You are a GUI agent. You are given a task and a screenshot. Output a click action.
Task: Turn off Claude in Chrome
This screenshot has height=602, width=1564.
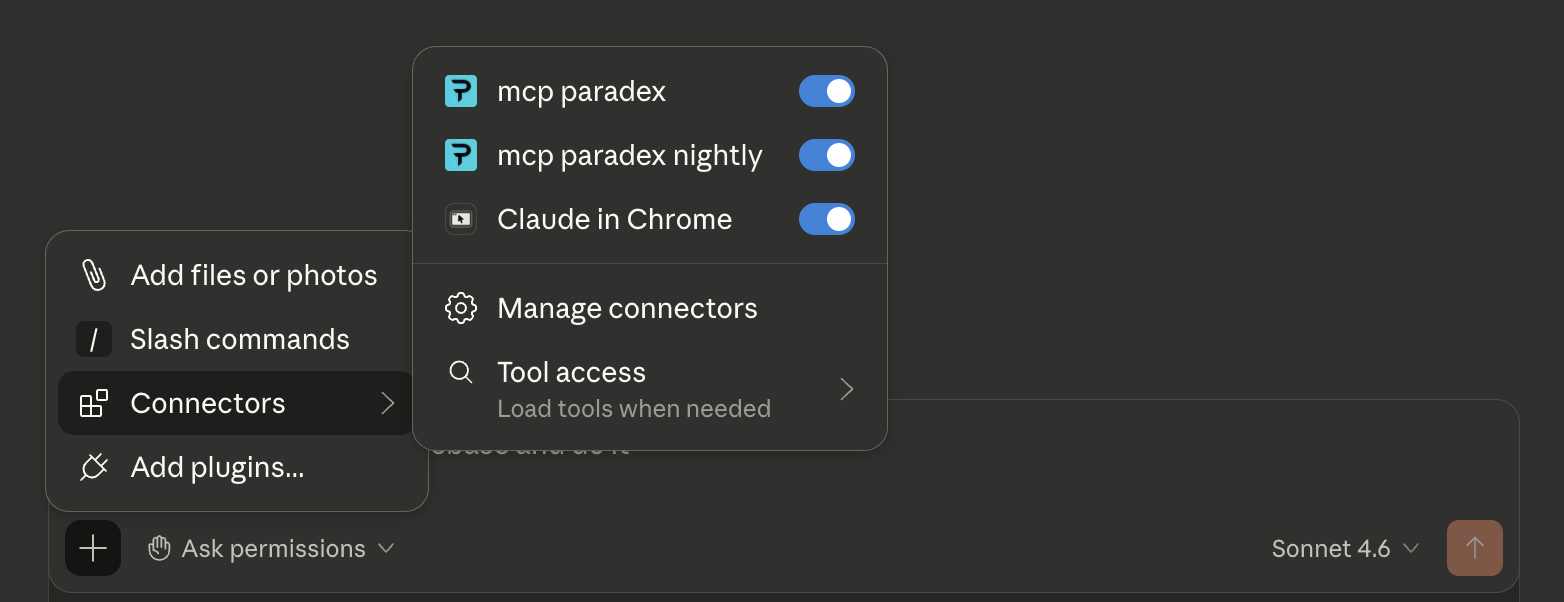pyautogui.click(x=827, y=219)
